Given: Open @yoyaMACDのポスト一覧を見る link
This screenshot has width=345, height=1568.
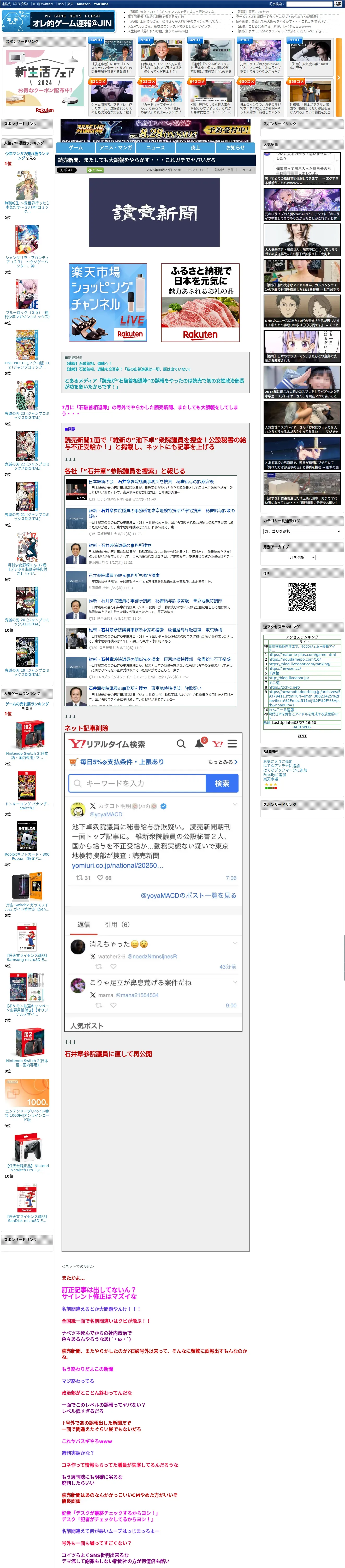Looking at the screenshot, I should (188, 895).
